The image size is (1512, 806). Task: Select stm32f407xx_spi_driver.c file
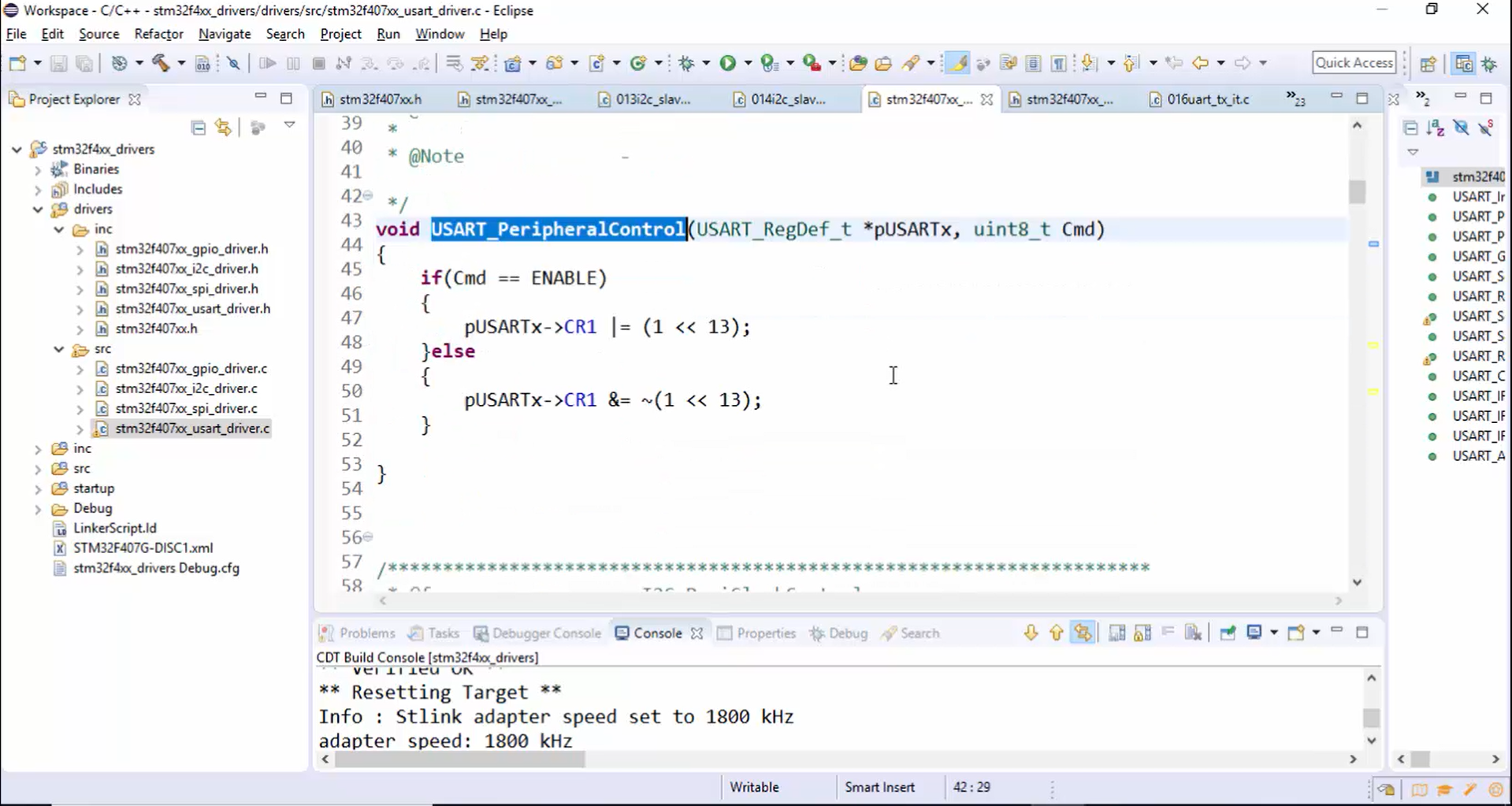pyautogui.click(x=186, y=408)
